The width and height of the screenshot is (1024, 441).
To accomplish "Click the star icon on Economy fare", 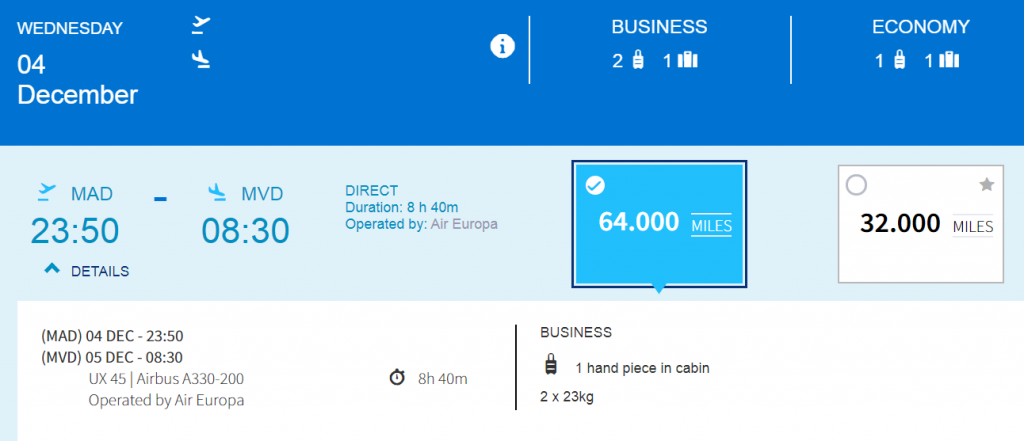I will coord(986,186).
